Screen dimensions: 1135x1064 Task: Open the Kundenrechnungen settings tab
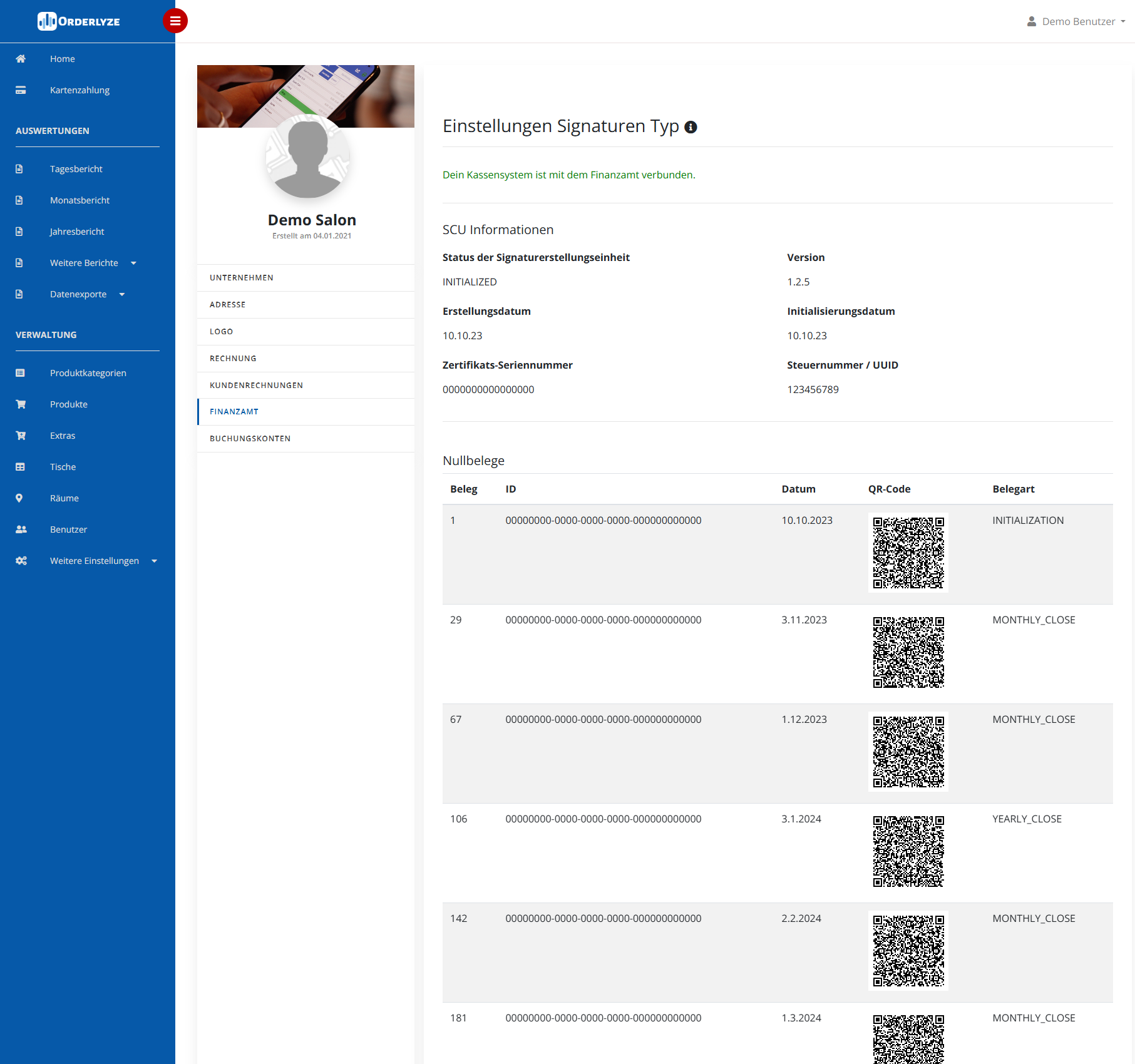(306, 386)
